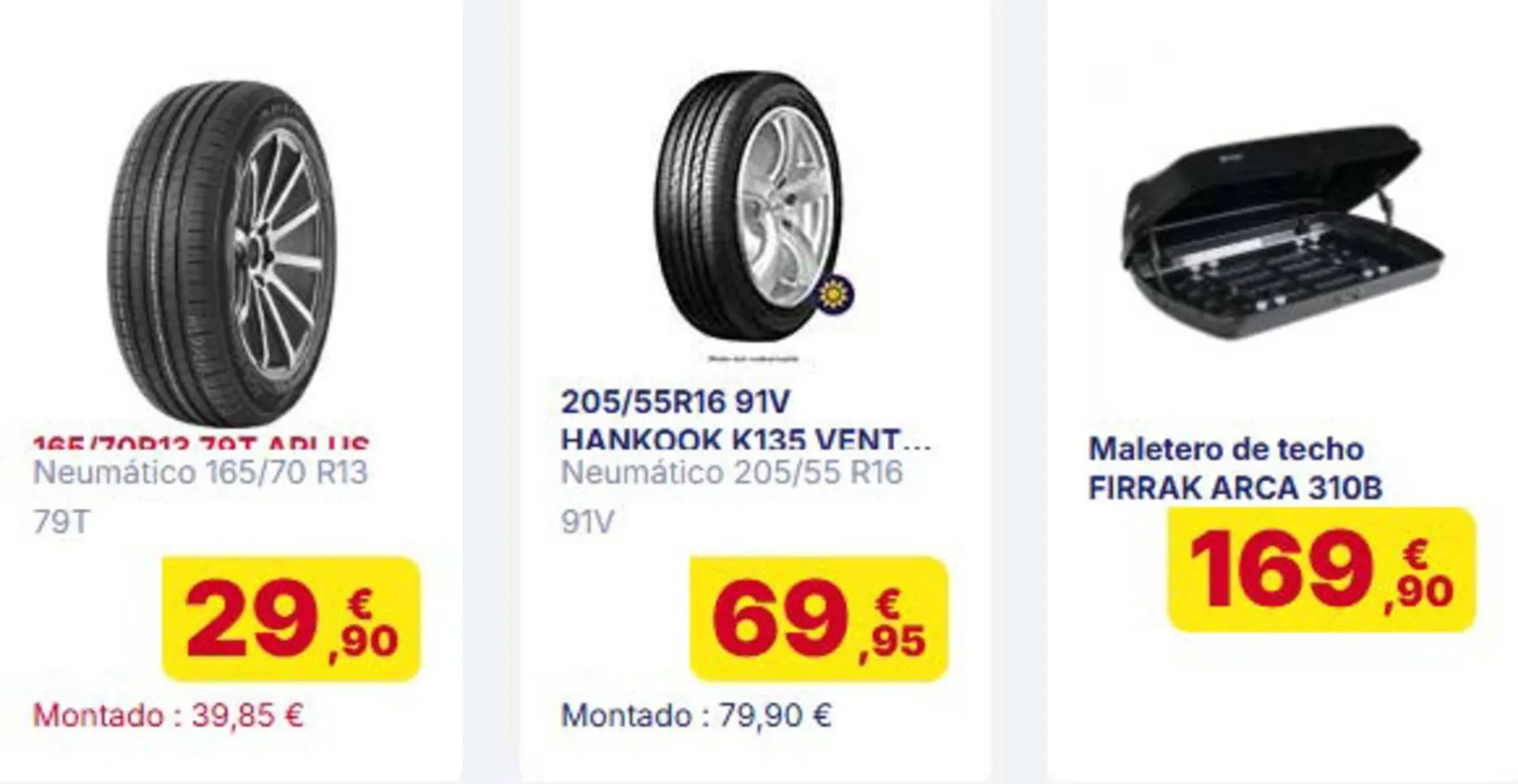Click the 205/55R16 91V title line
The image size is (1518, 784).
point(675,402)
